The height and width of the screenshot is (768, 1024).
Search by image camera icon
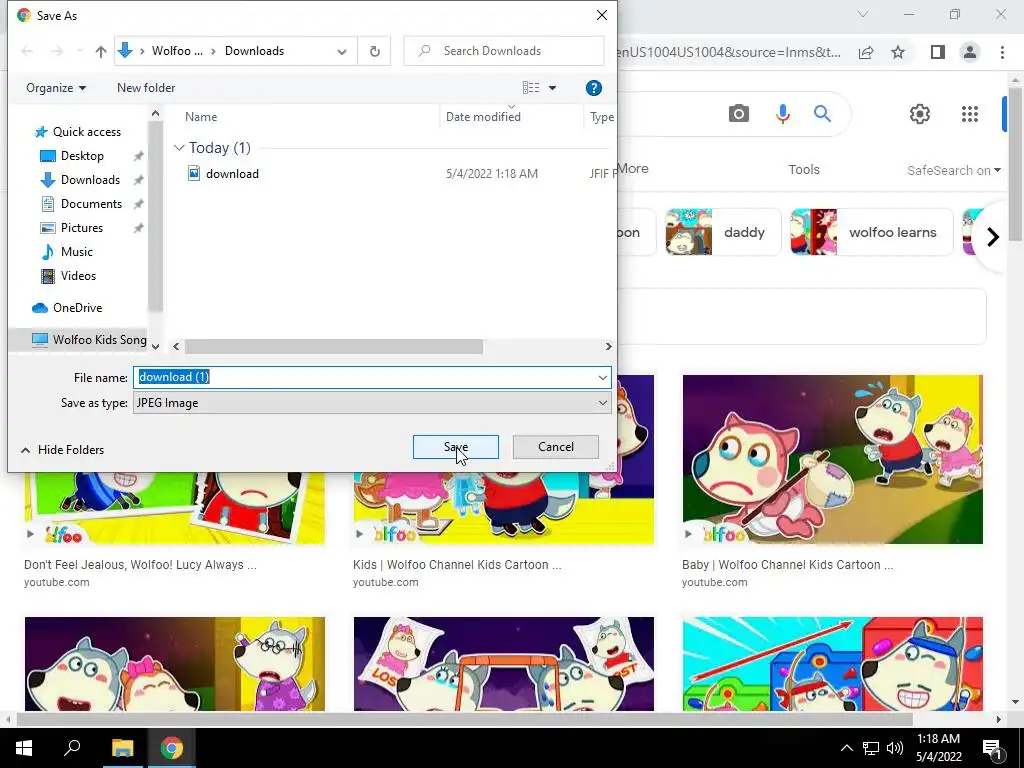(x=739, y=114)
